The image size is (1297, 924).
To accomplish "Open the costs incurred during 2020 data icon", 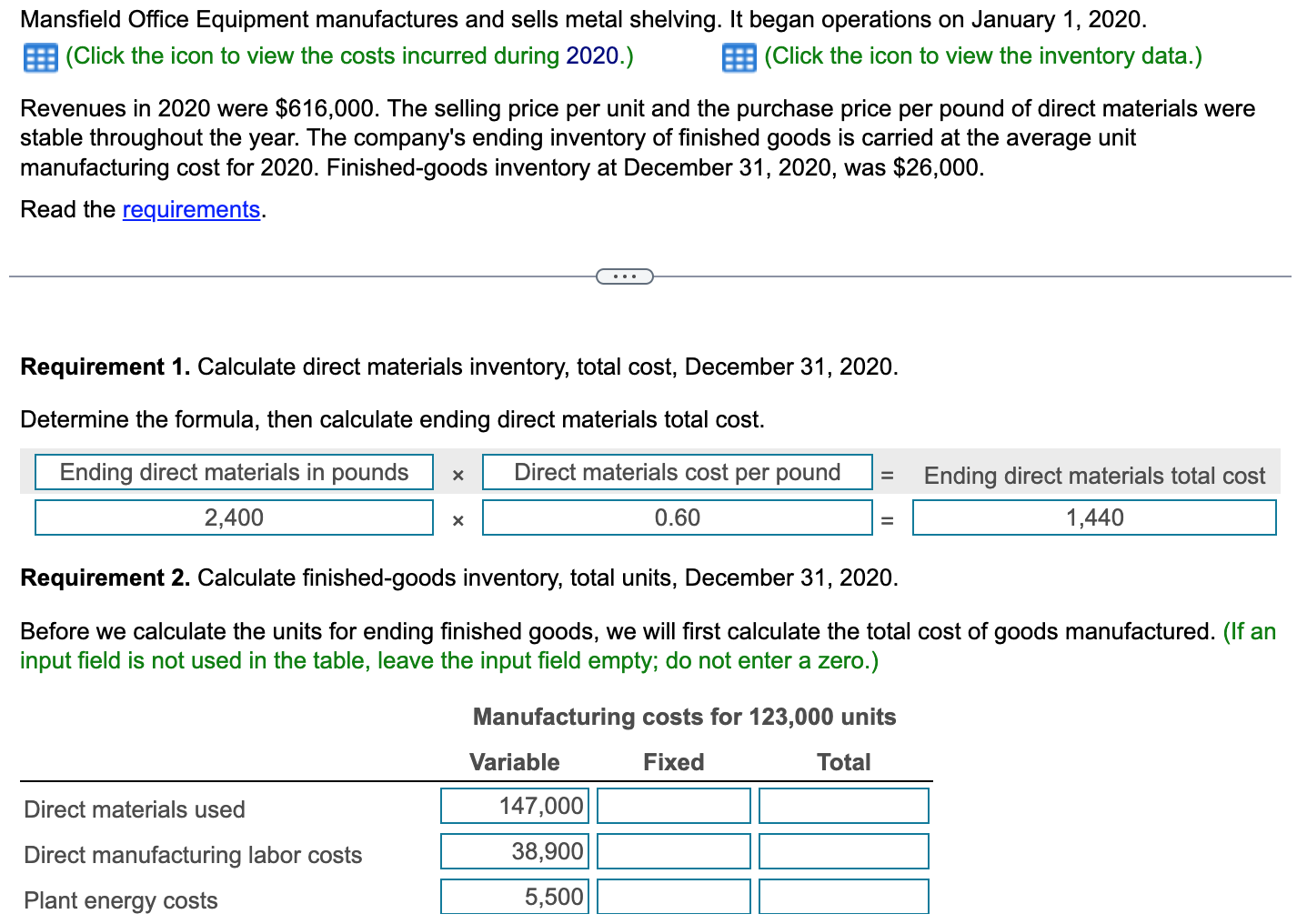I will click(x=40, y=56).
